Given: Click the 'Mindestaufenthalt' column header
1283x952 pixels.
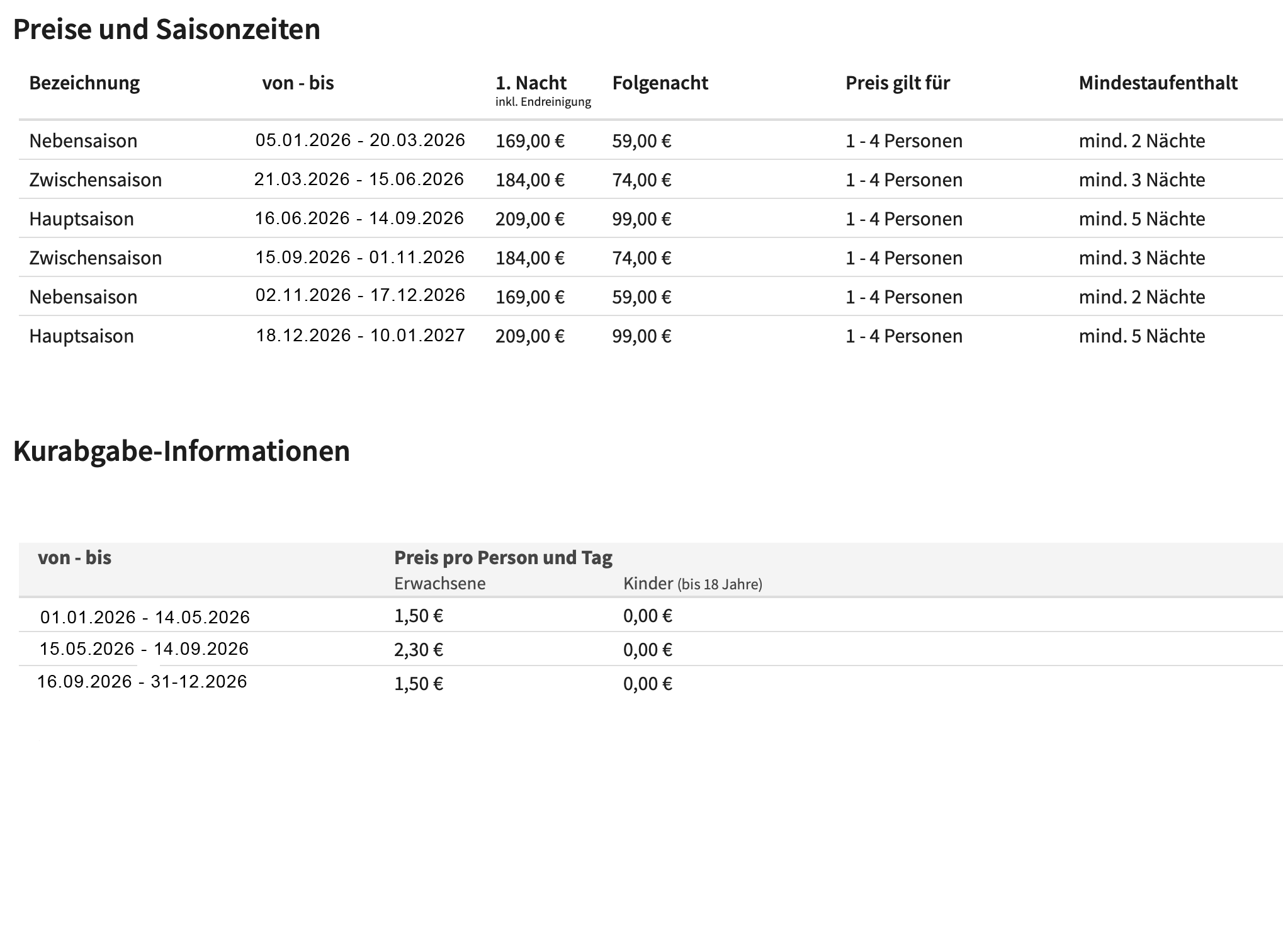Looking at the screenshot, I should point(1158,83).
